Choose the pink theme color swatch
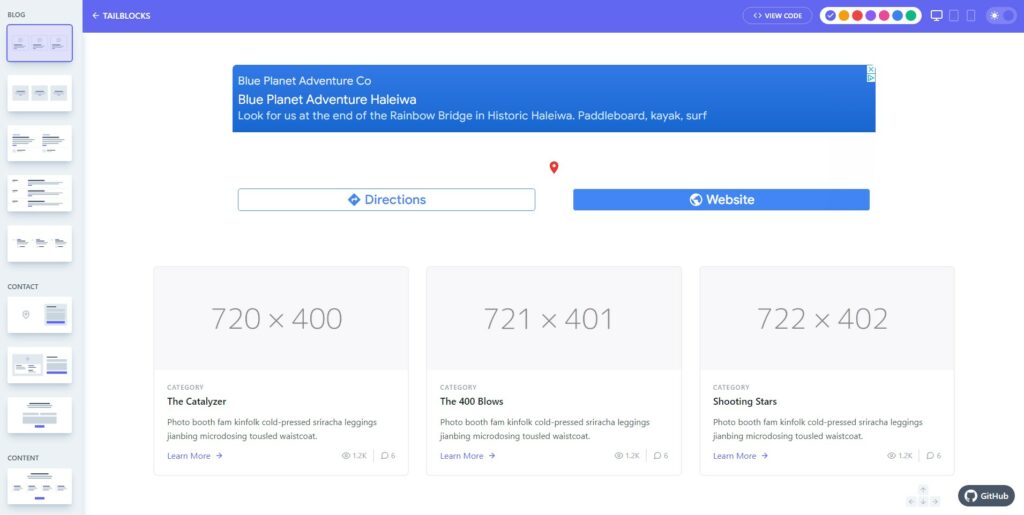 pyautogui.click(x=884, y=16)
